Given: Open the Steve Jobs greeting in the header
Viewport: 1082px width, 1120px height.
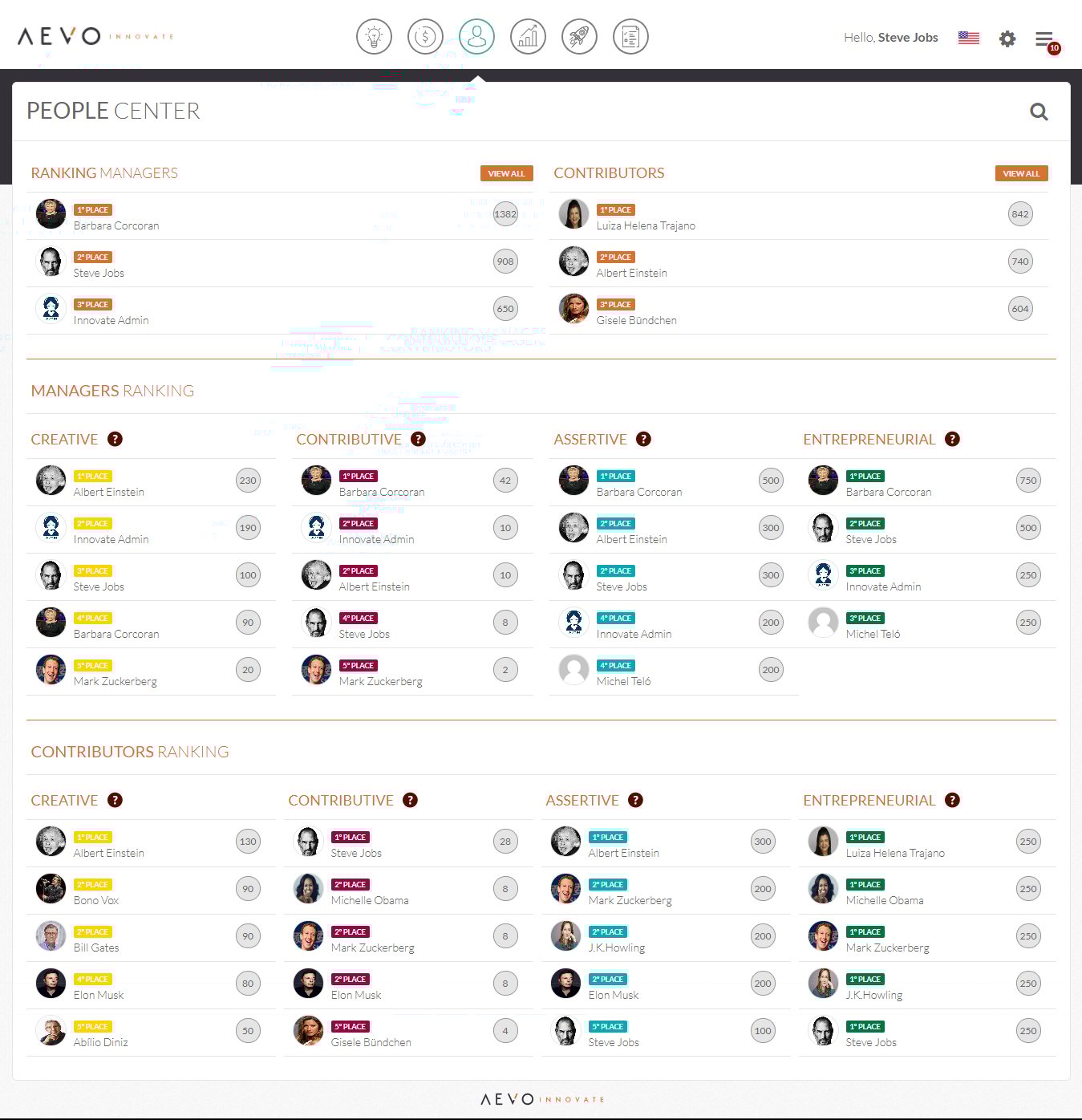Looking at the screenshot, I should click(890, 38).
